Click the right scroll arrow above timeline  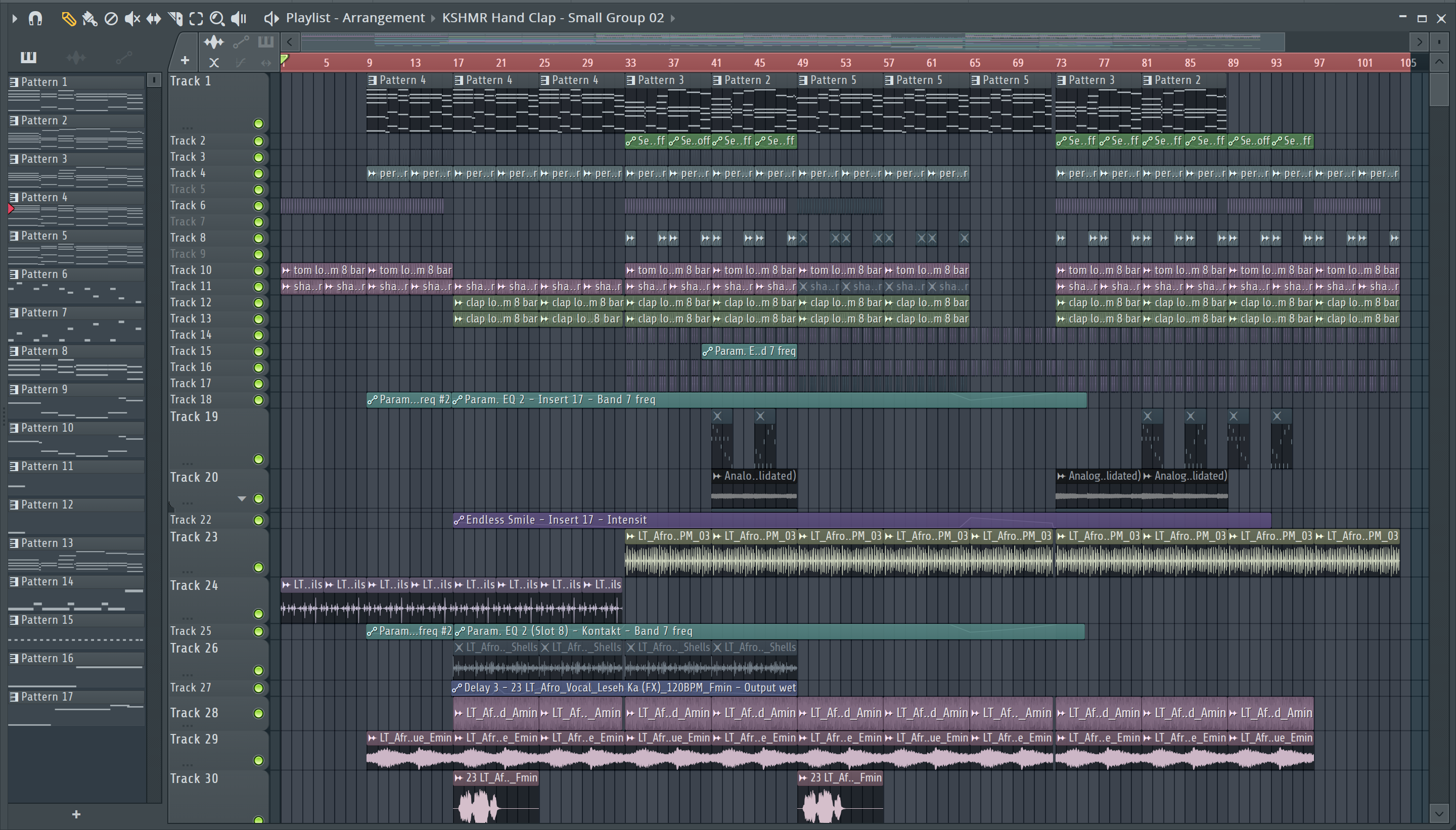coord(1419,41)
